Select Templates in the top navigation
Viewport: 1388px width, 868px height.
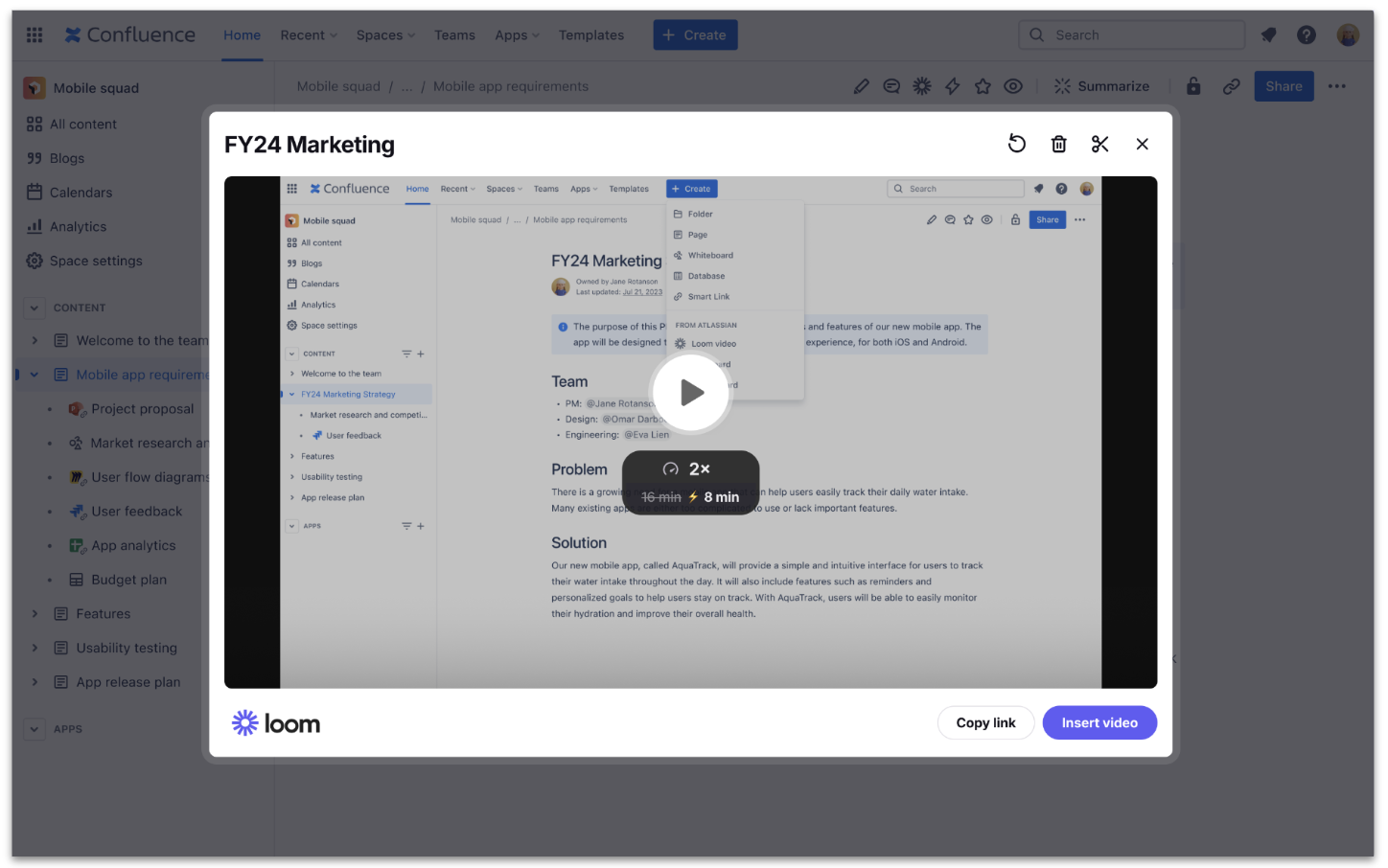tap(590, 34)
